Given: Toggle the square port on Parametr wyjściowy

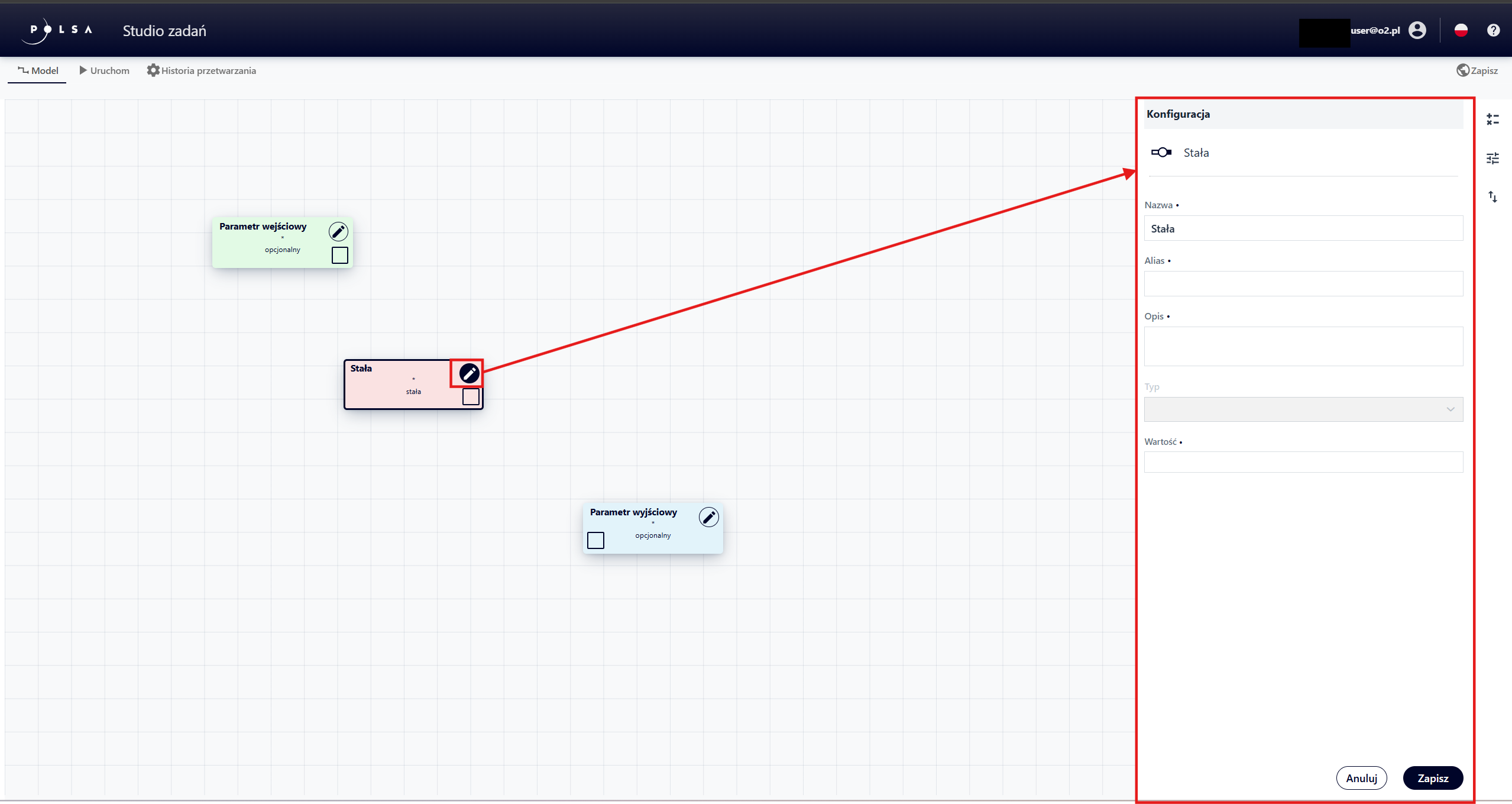Looking at the screenshot, I should click(x=595, y=540).
